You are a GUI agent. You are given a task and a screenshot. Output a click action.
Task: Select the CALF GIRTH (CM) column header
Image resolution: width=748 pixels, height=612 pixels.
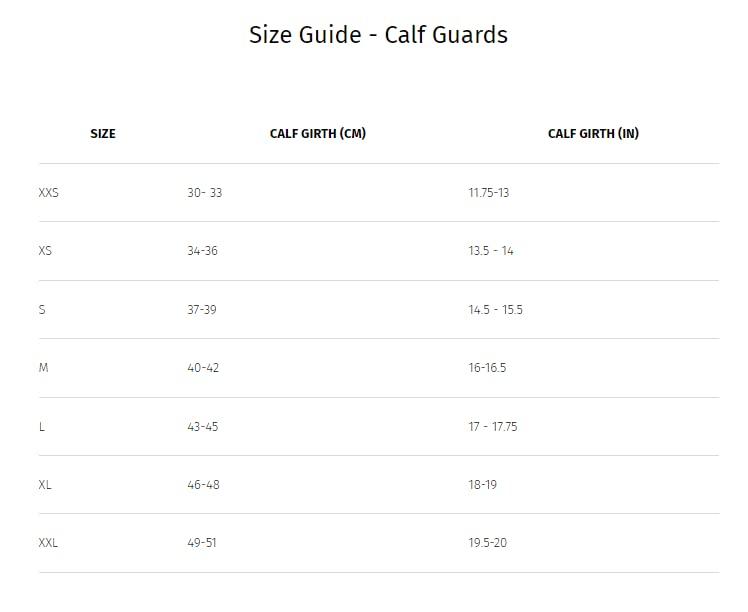point(318,134)
